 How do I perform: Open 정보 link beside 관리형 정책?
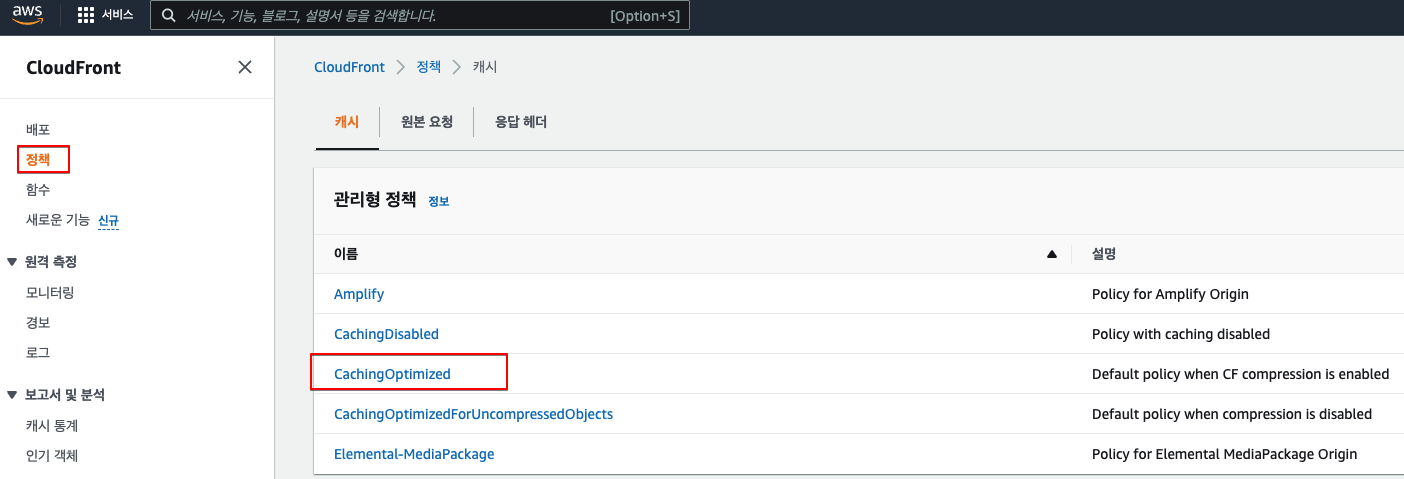tap(439, 201)
